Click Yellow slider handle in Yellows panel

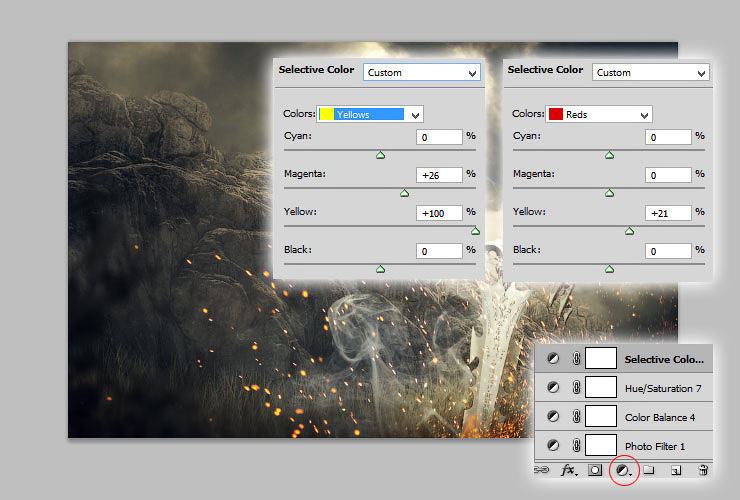point(475,231)
